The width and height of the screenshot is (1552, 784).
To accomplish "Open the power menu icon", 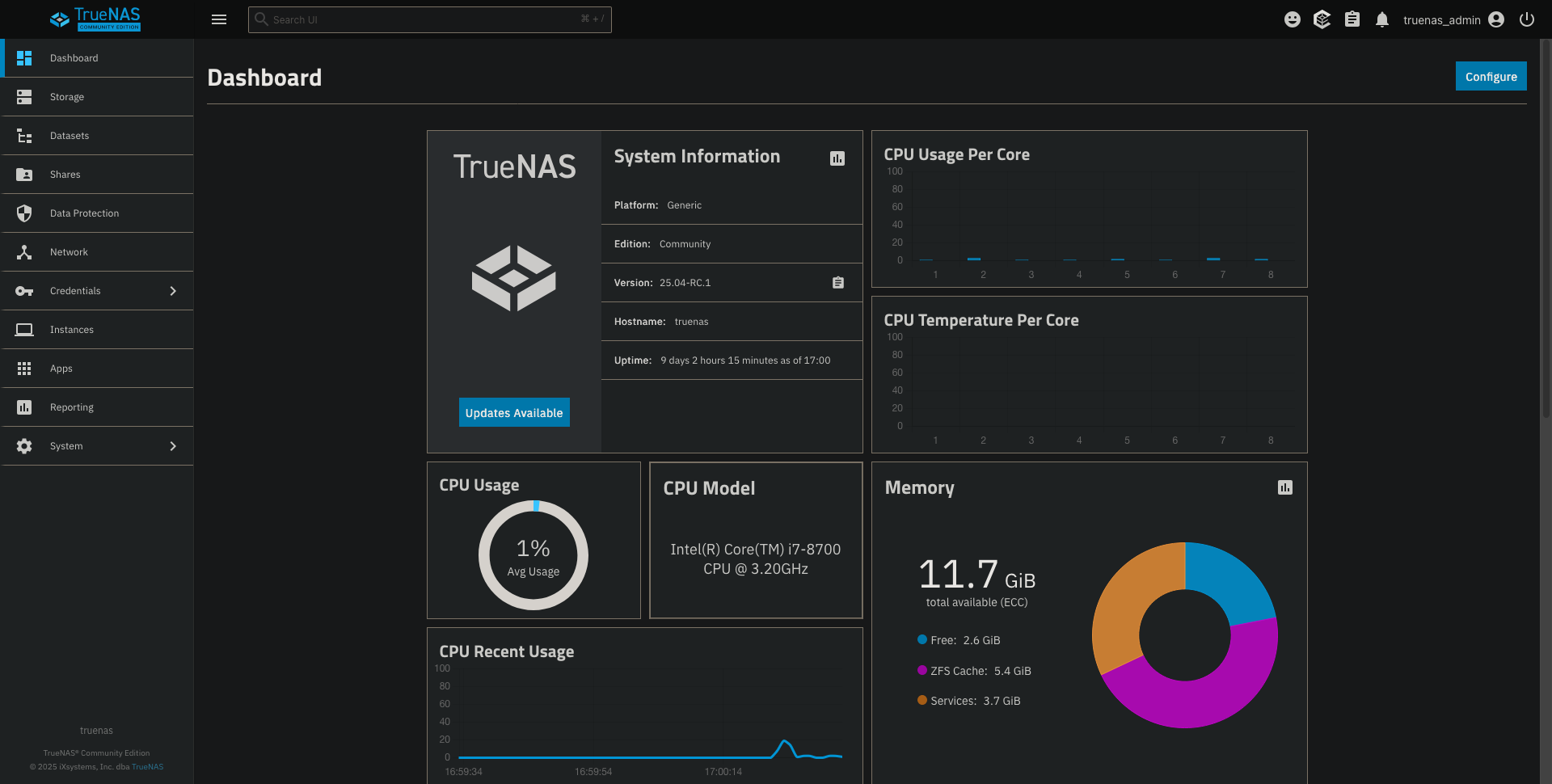I will coord(1527,19).
